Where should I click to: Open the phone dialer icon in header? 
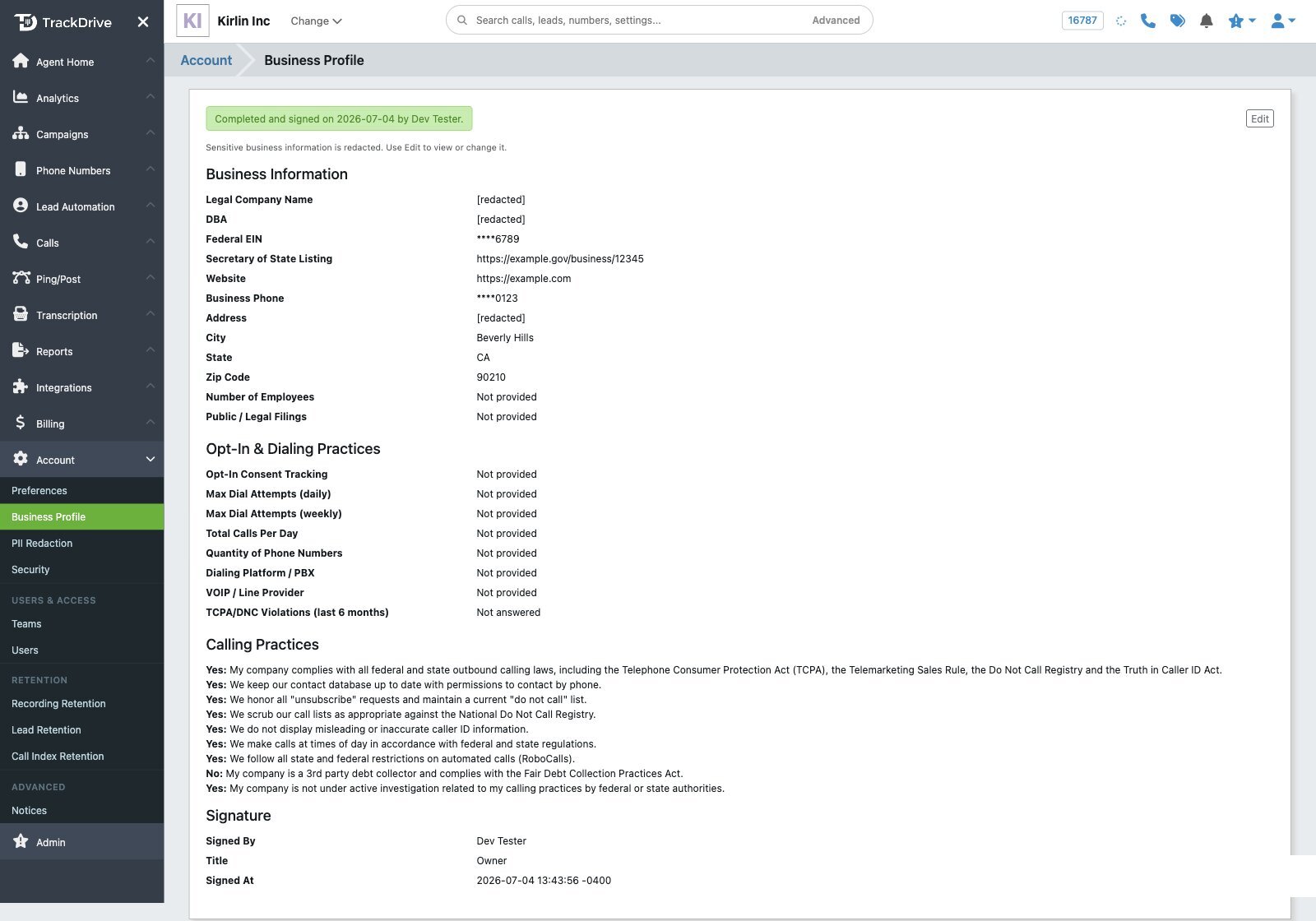point(1148,21)
